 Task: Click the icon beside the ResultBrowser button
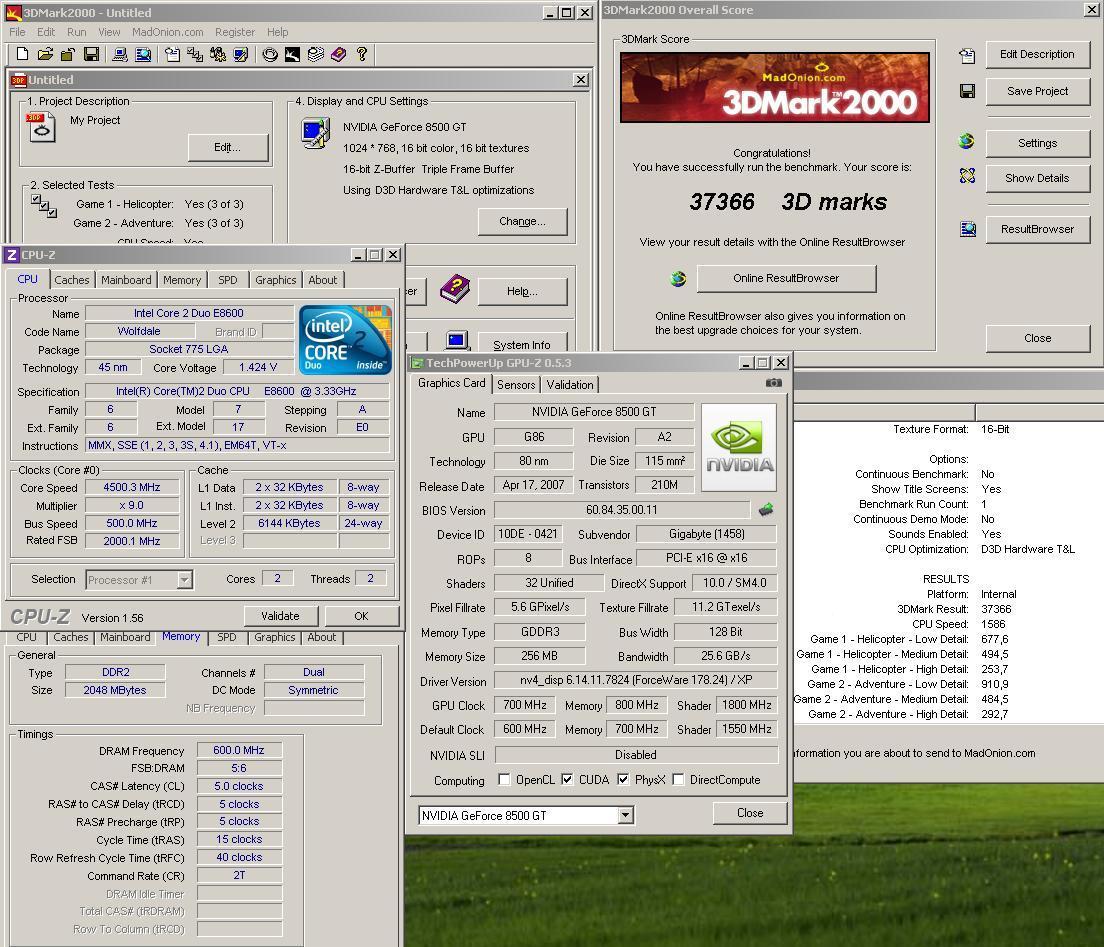tap(968, 229)
